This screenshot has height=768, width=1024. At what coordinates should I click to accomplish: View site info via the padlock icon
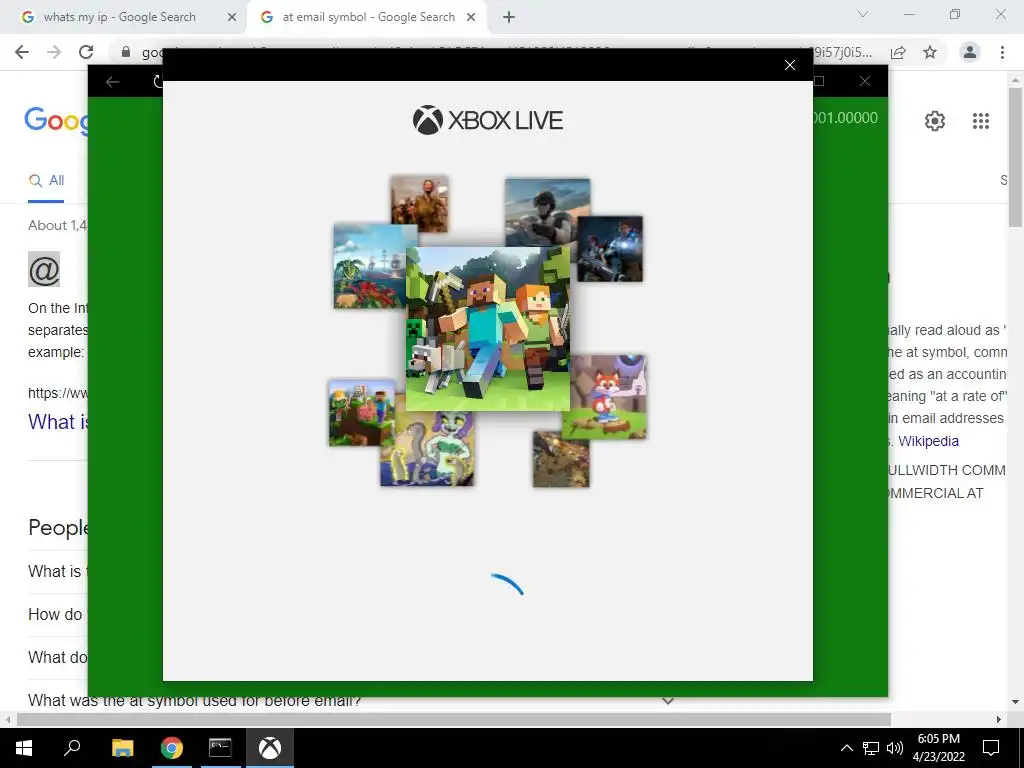point(126,52)
